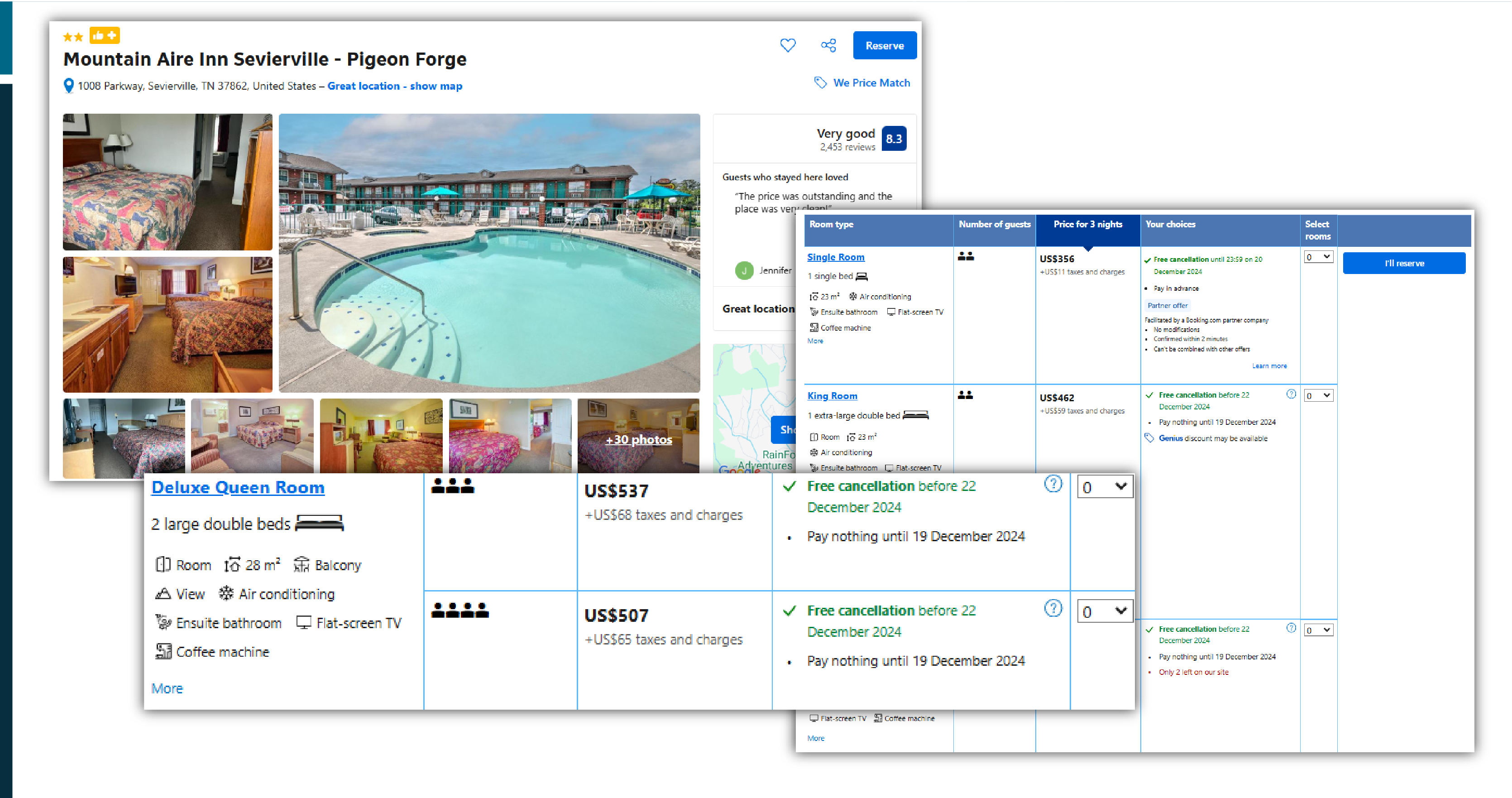The height and width of the screenshot is (798, 1512).
Task: Open the Select rooms dropdown for King Room
Action: point(1318,395)
